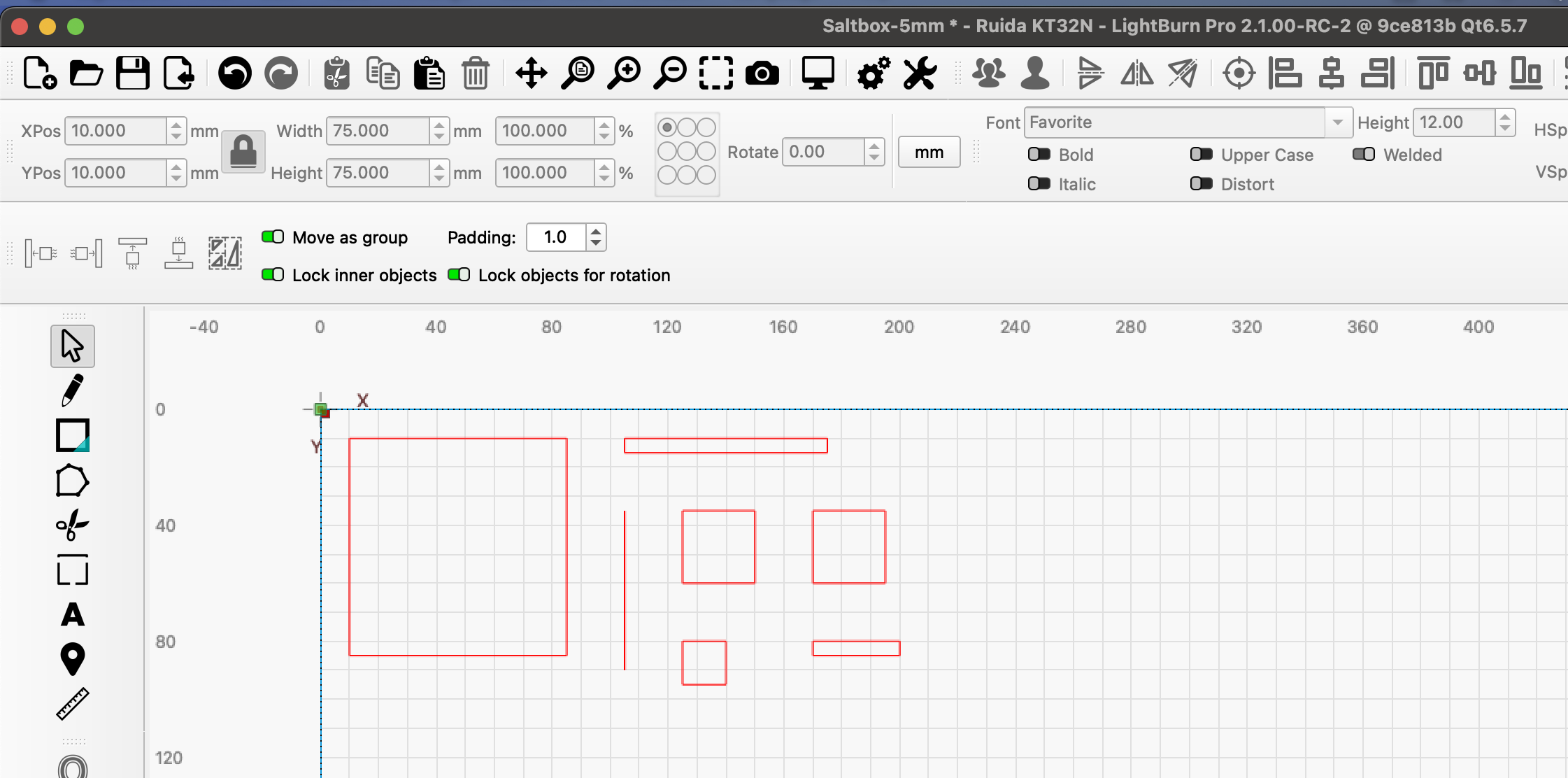Select the Polygon tool
Screen dimensions: 1568x778
pyautogui.click(x=72, y=481)
